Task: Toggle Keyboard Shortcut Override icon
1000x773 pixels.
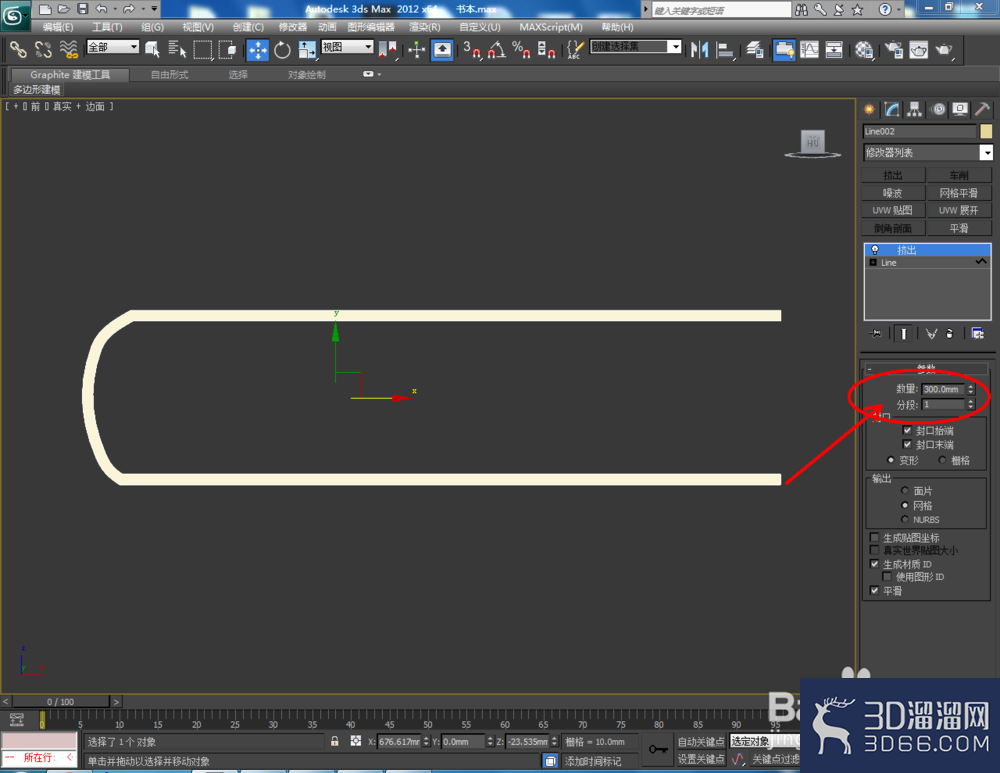Action: 442,49
